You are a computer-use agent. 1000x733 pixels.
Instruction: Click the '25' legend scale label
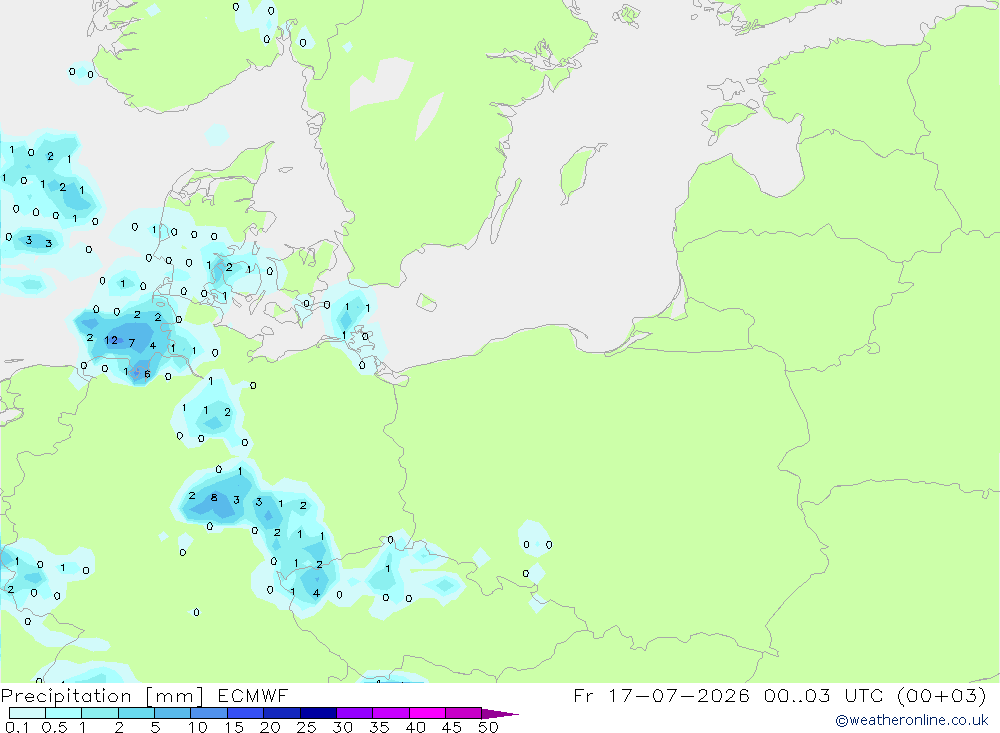click(307, 727)
